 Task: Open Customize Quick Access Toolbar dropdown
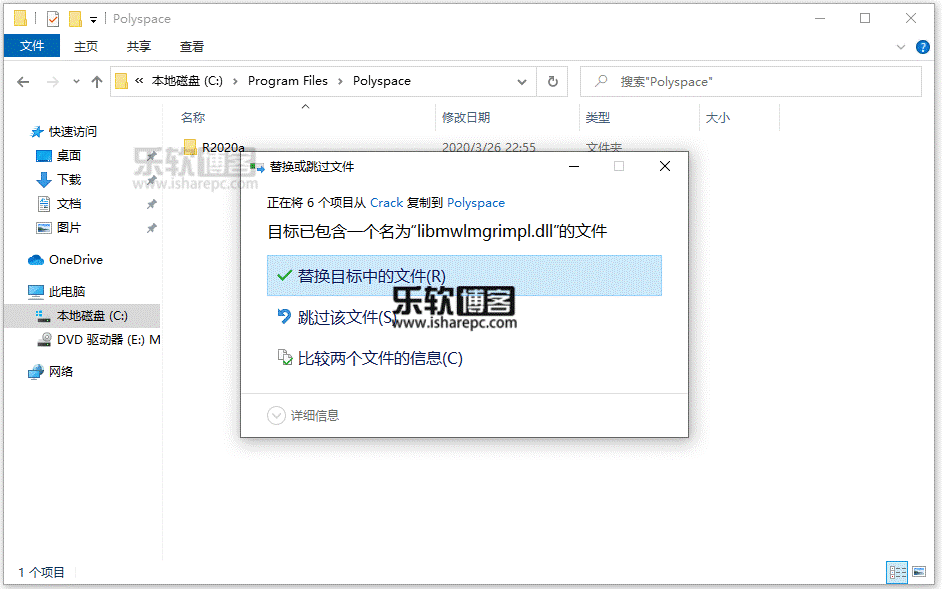(x=93, y=19)
